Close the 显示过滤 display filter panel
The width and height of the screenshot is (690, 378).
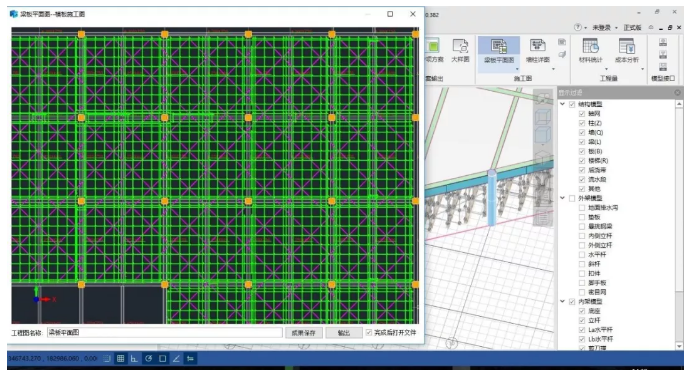click(677, 92)
